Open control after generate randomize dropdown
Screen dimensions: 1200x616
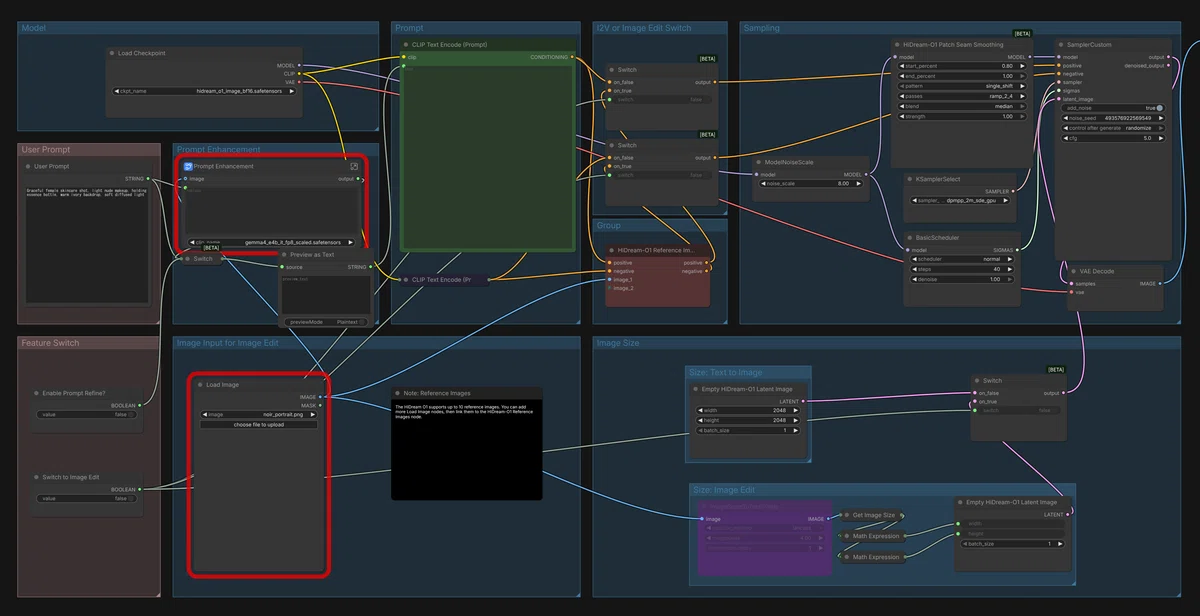tap(1112, 128)
